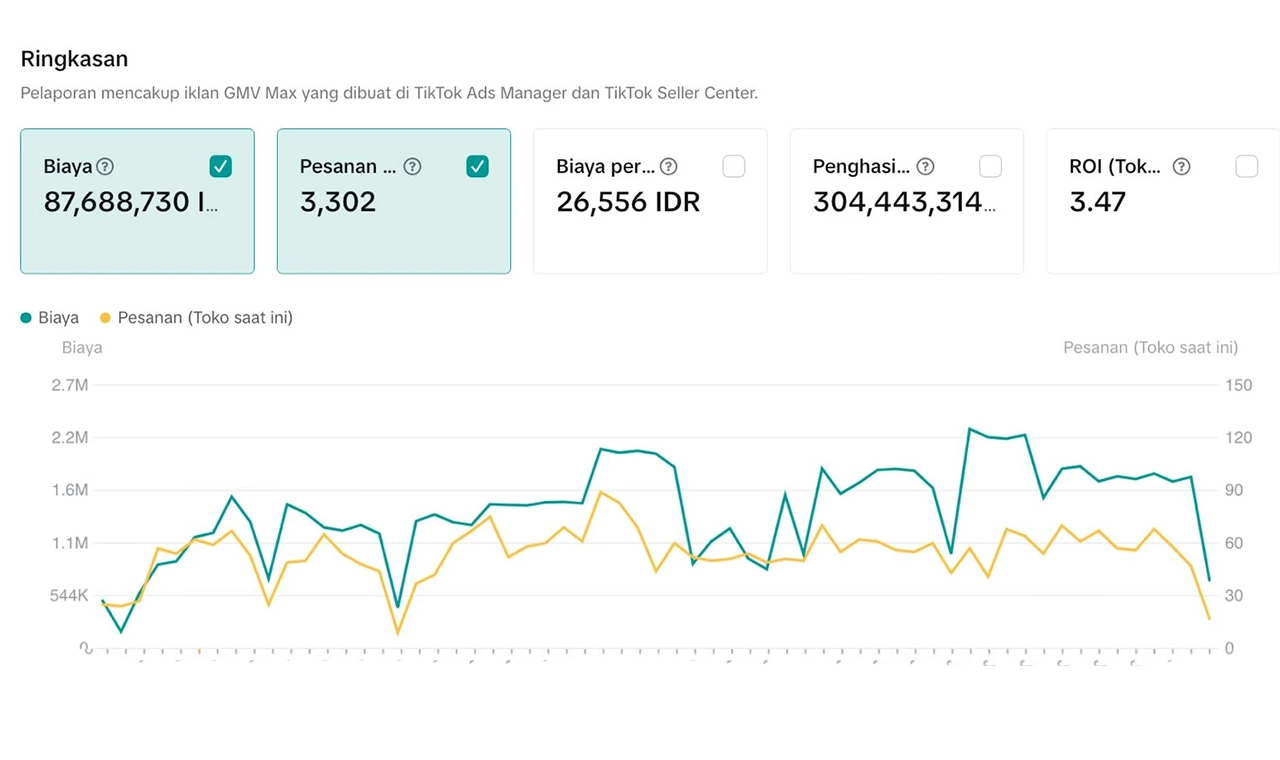Click the teal Biaya legend dot

tap(26, 318)
